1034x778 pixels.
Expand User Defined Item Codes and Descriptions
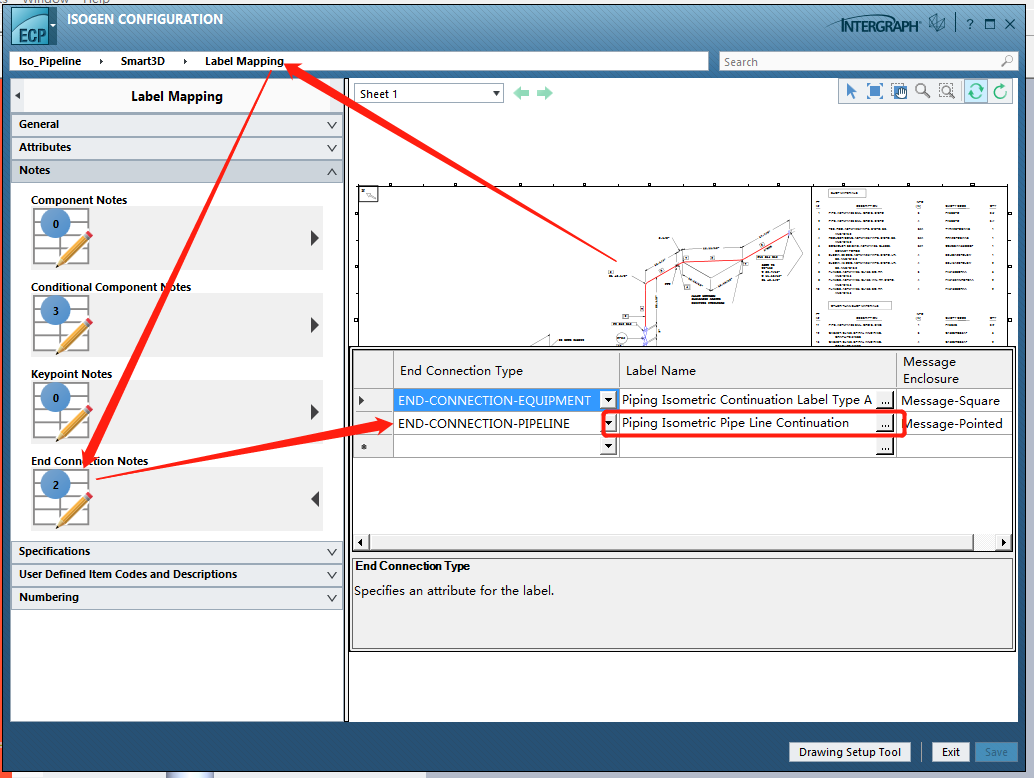click(x=177, y=575)
